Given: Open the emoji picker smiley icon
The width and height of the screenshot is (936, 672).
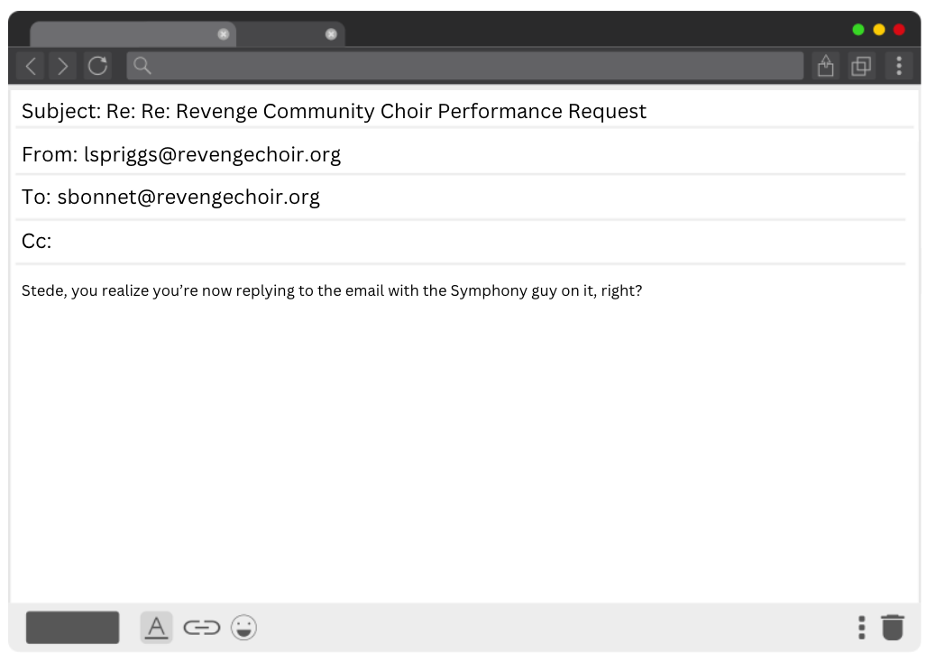Looking at the screenshot, I should pyautogui.click(x=244, y=628).
